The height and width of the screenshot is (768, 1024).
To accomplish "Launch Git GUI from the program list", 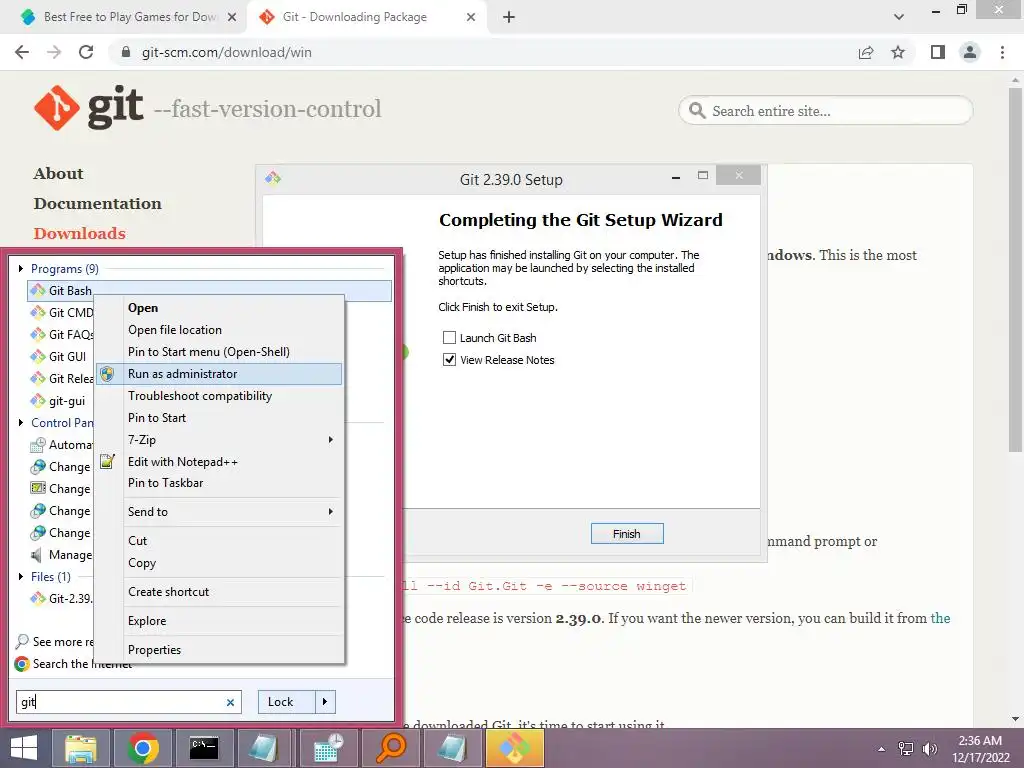I will [x=59, y=357].
